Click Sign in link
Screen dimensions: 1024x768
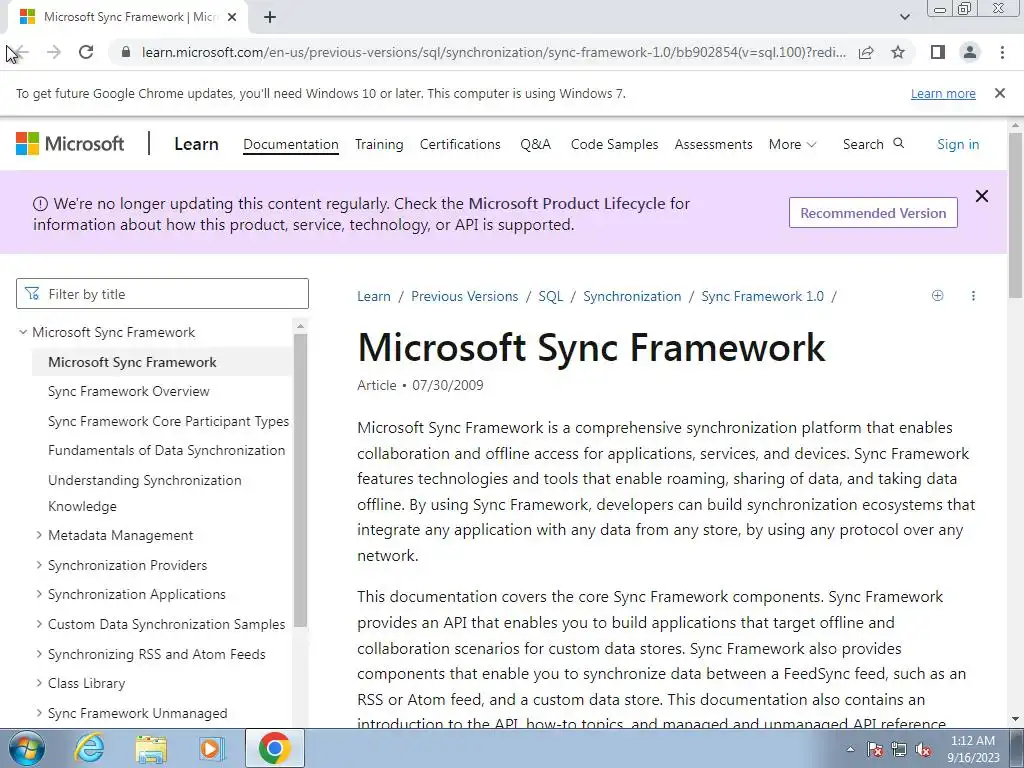[958, 144]
